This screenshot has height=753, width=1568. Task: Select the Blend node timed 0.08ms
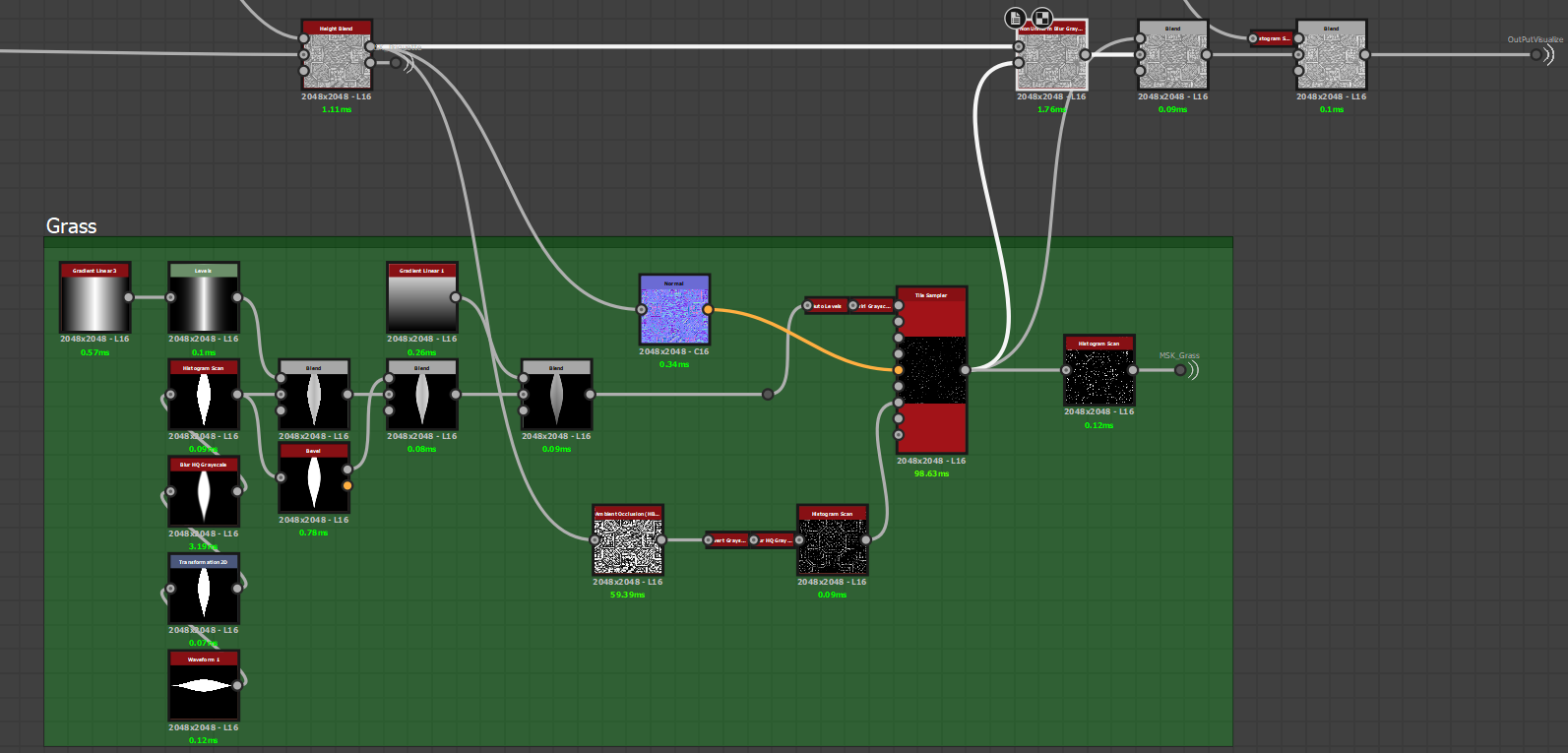click(421, 395)
